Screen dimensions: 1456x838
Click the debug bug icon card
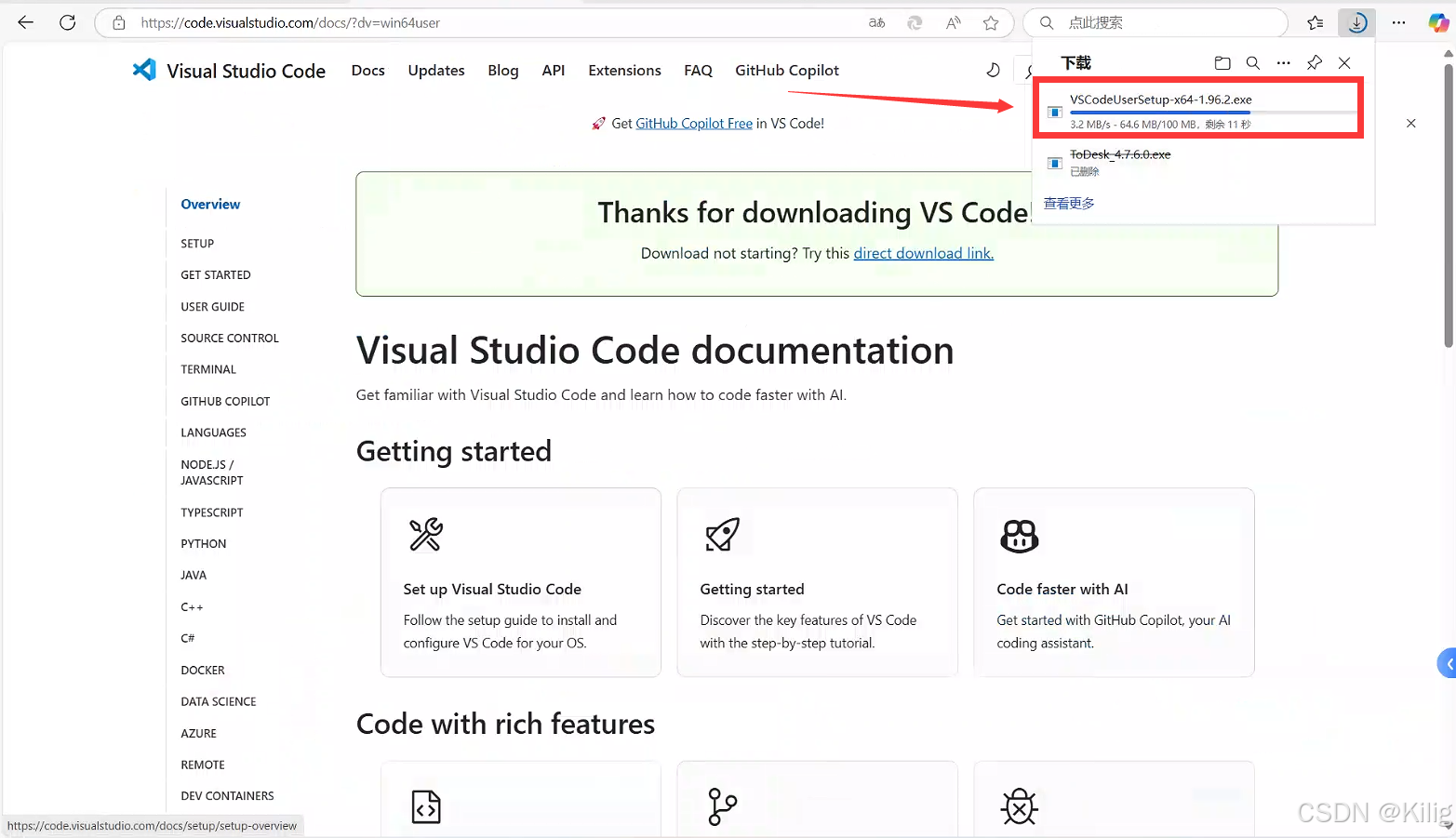[x=1020, y=807]
